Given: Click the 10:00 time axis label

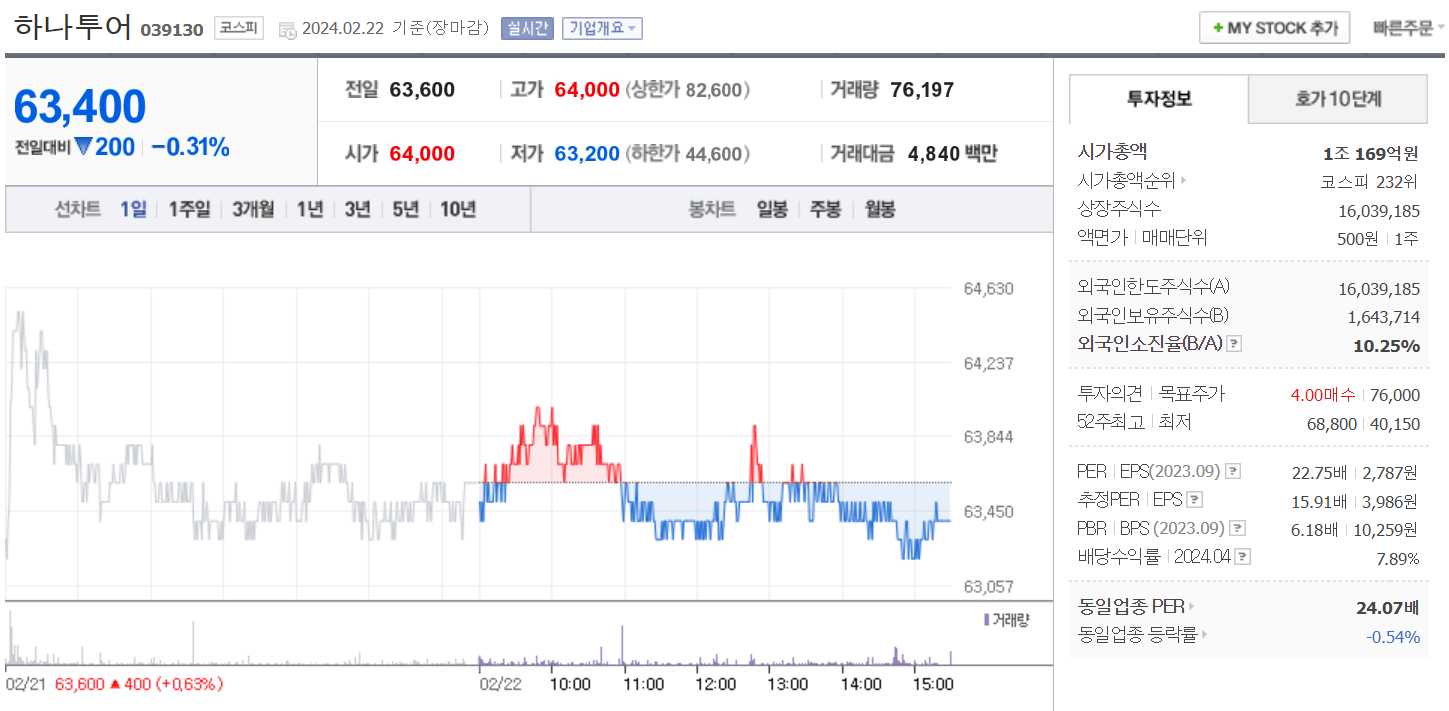Looking at the screenshot, I should pos(570,685).
